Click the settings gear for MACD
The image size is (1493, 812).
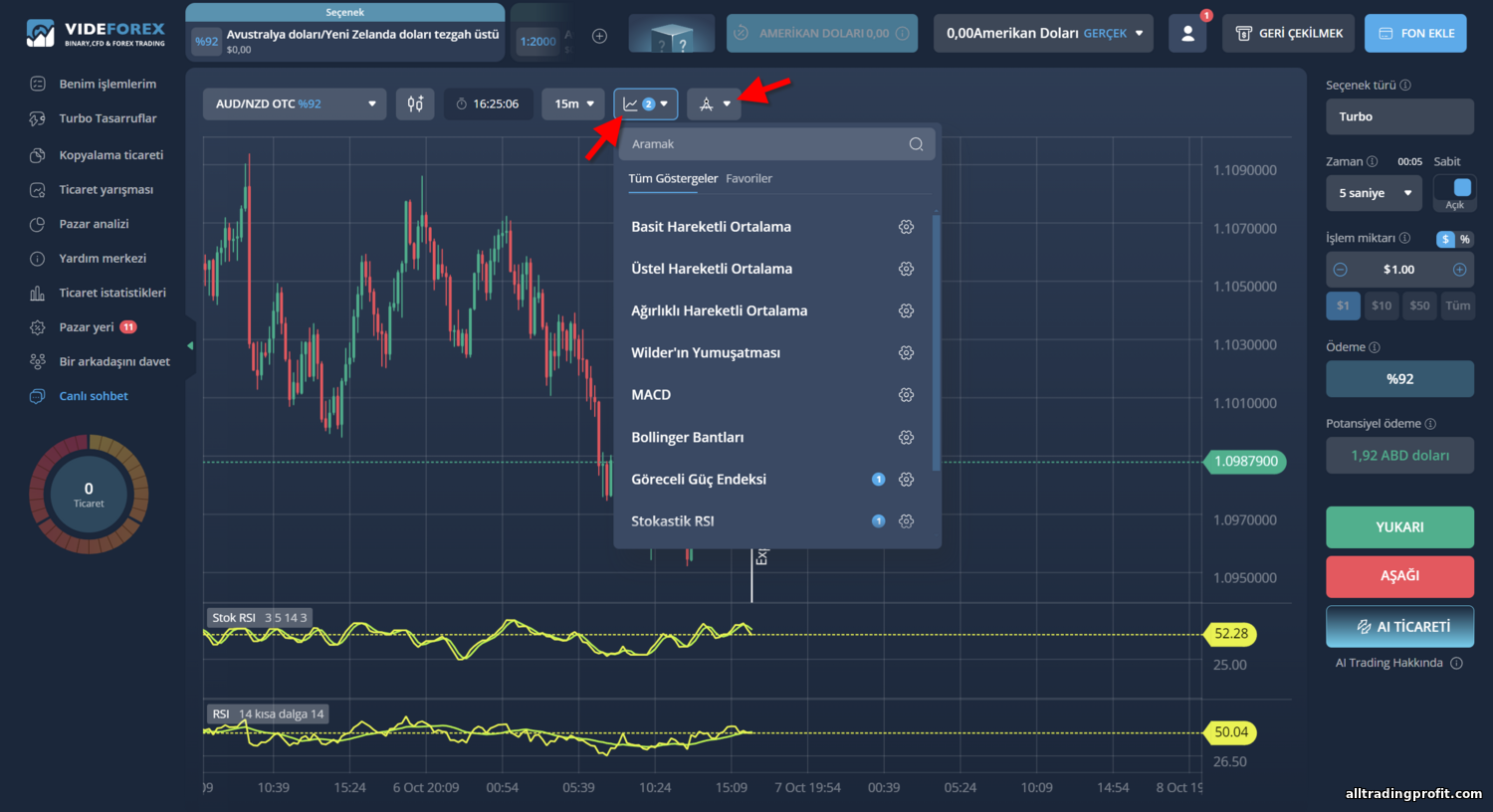(x=906, y=395)
